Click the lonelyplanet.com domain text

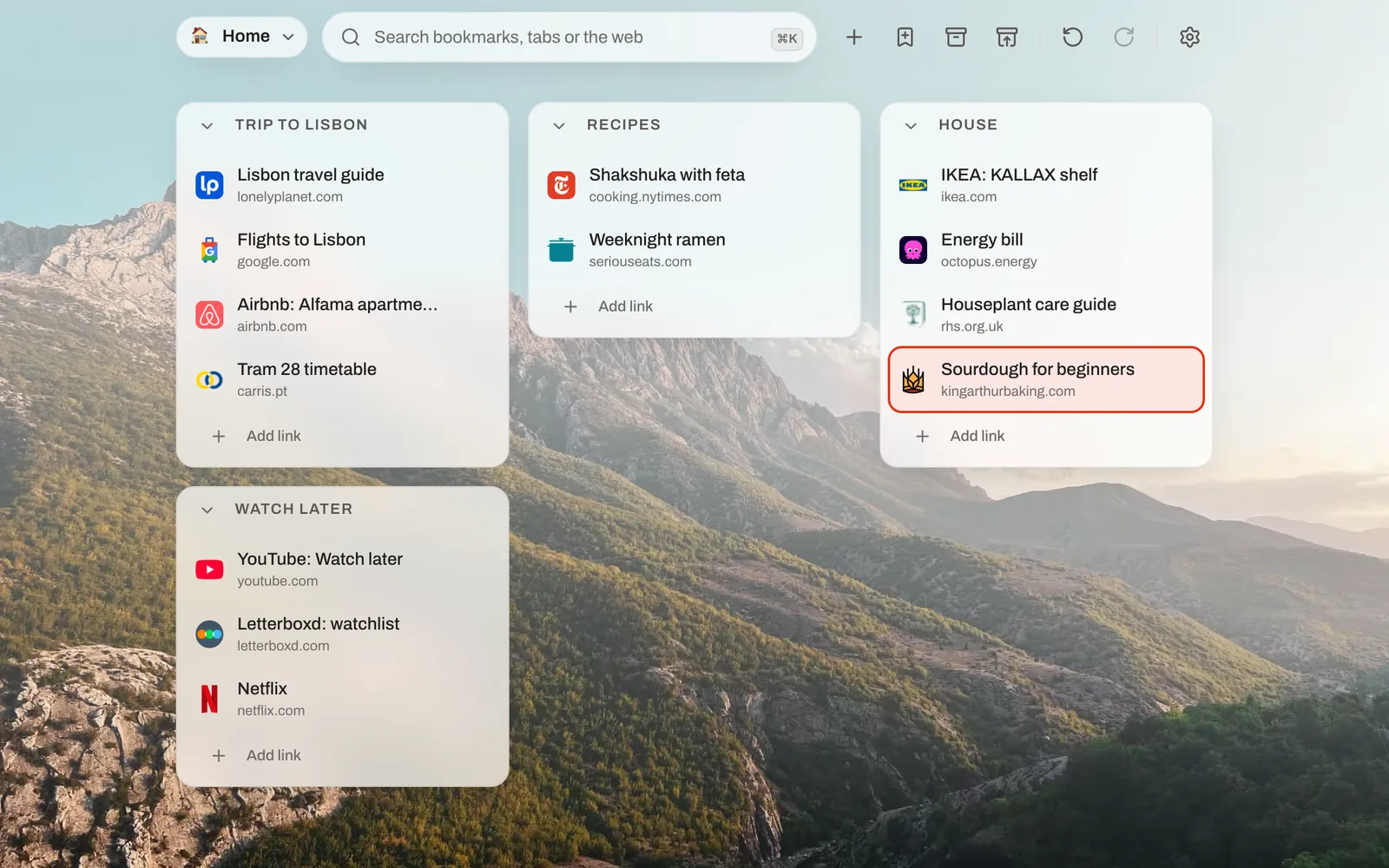point(290,197)
